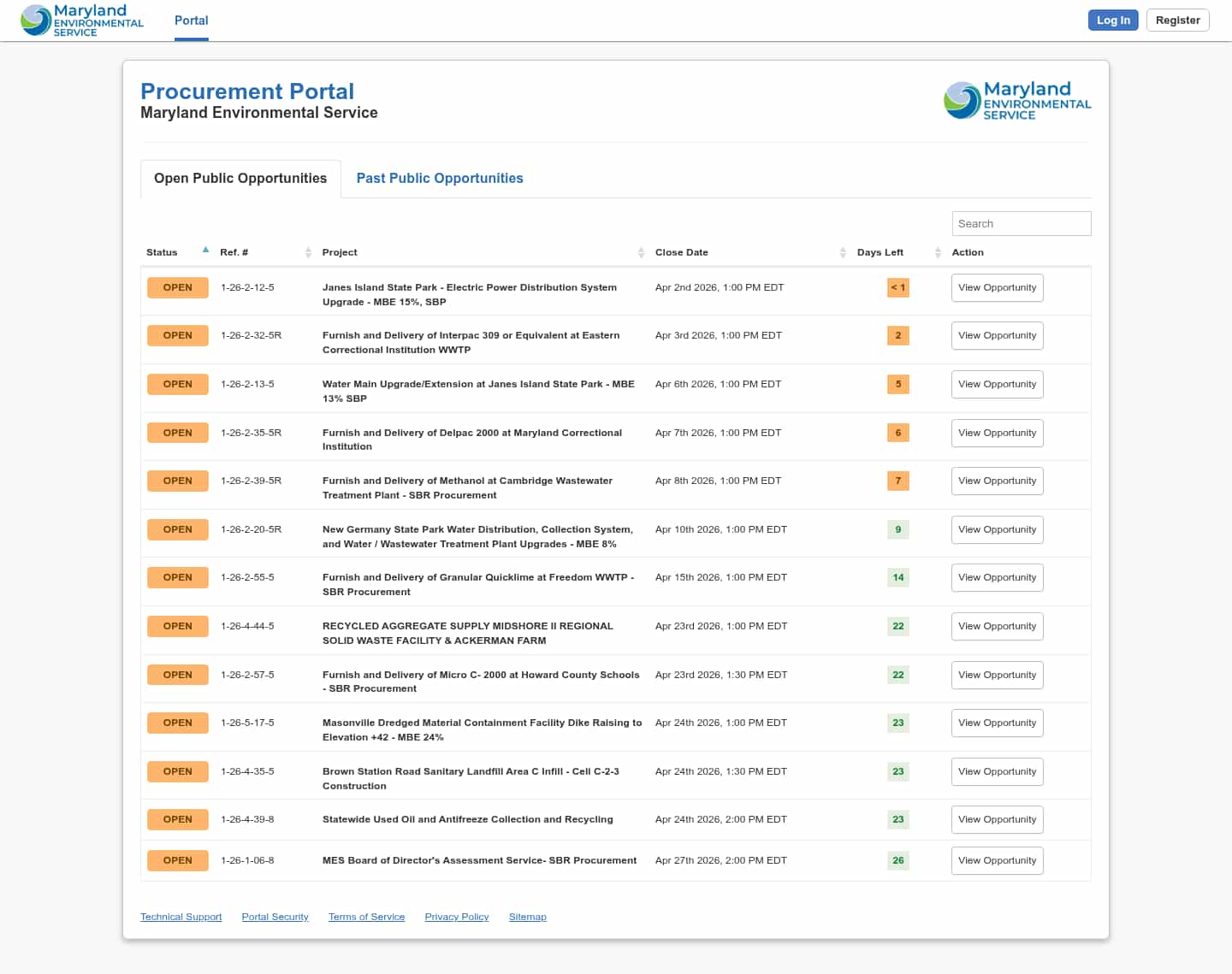Switch to Past Public Opportunities tab

pyautogui.click(x=439, y=178)
